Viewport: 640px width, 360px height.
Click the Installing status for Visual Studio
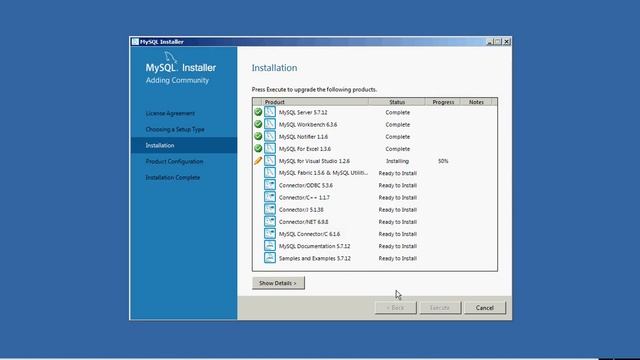(397, 161)
